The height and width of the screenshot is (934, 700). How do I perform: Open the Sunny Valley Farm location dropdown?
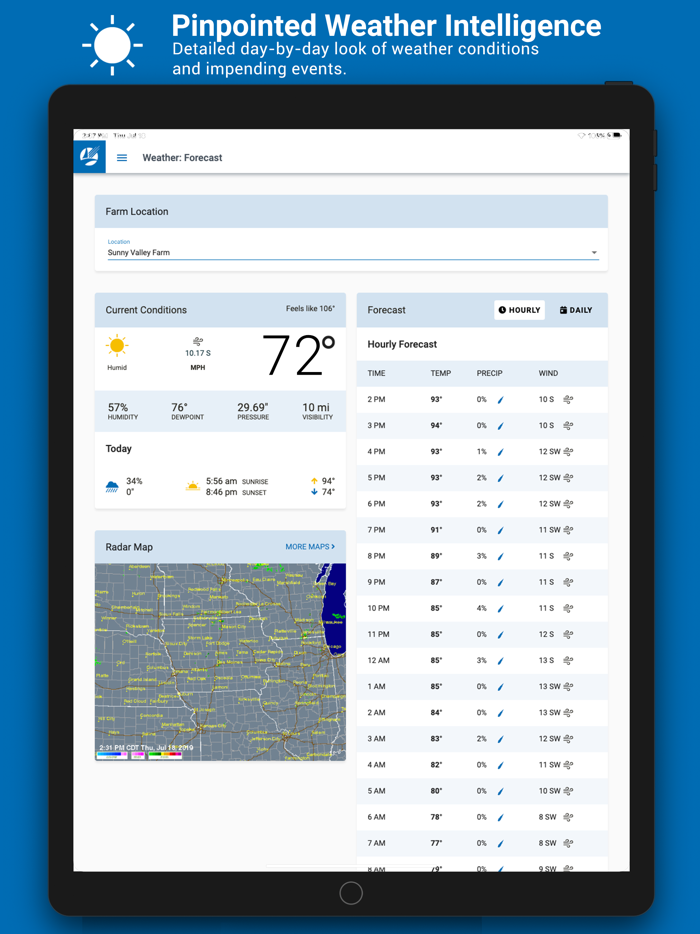(x=351, y=253)
